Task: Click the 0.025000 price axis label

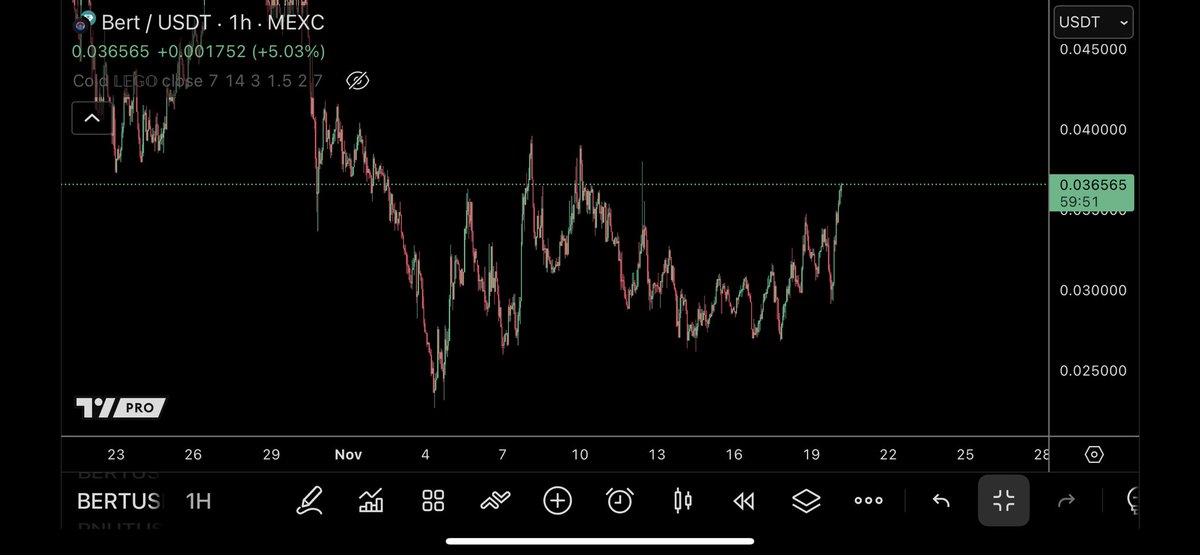Action: pos(1093,371)
